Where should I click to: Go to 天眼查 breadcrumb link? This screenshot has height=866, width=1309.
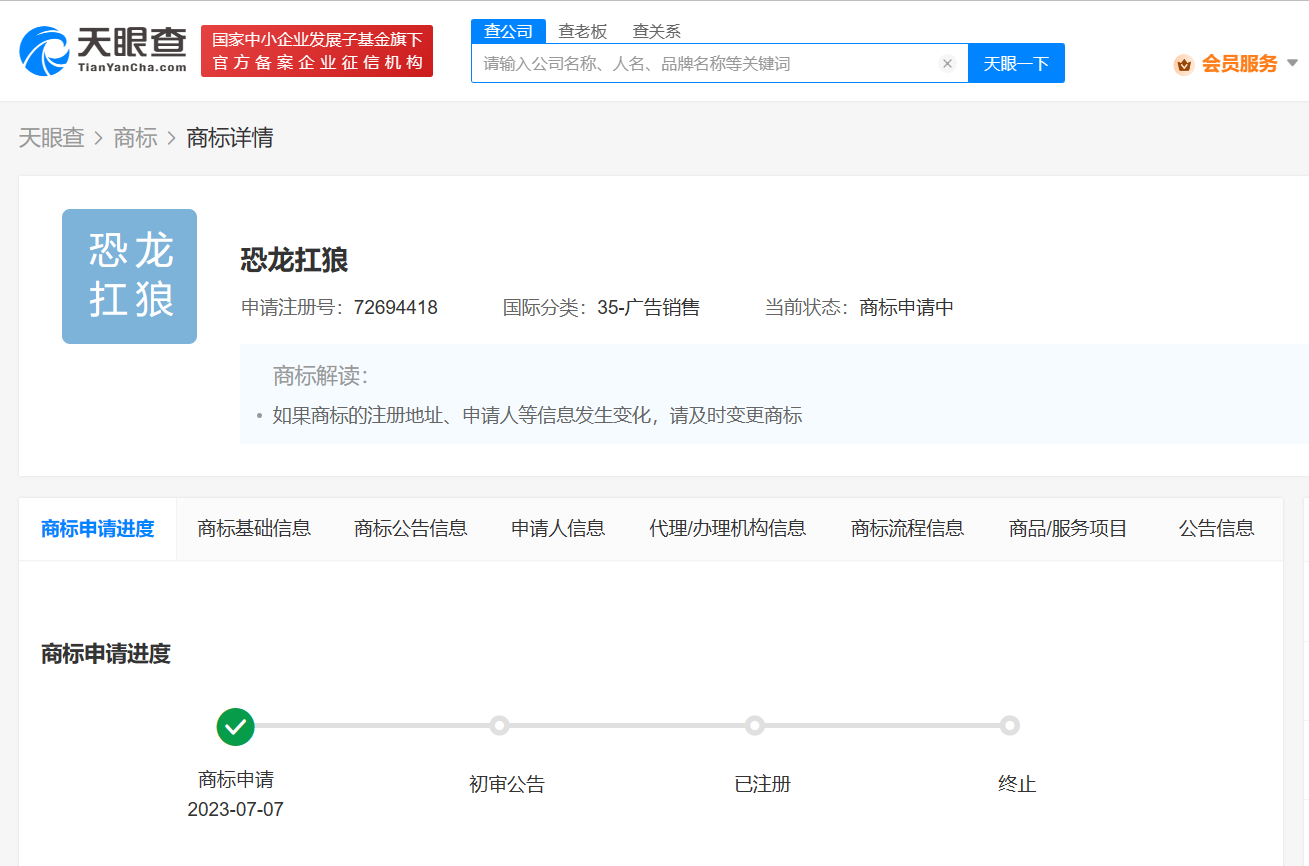52,138
